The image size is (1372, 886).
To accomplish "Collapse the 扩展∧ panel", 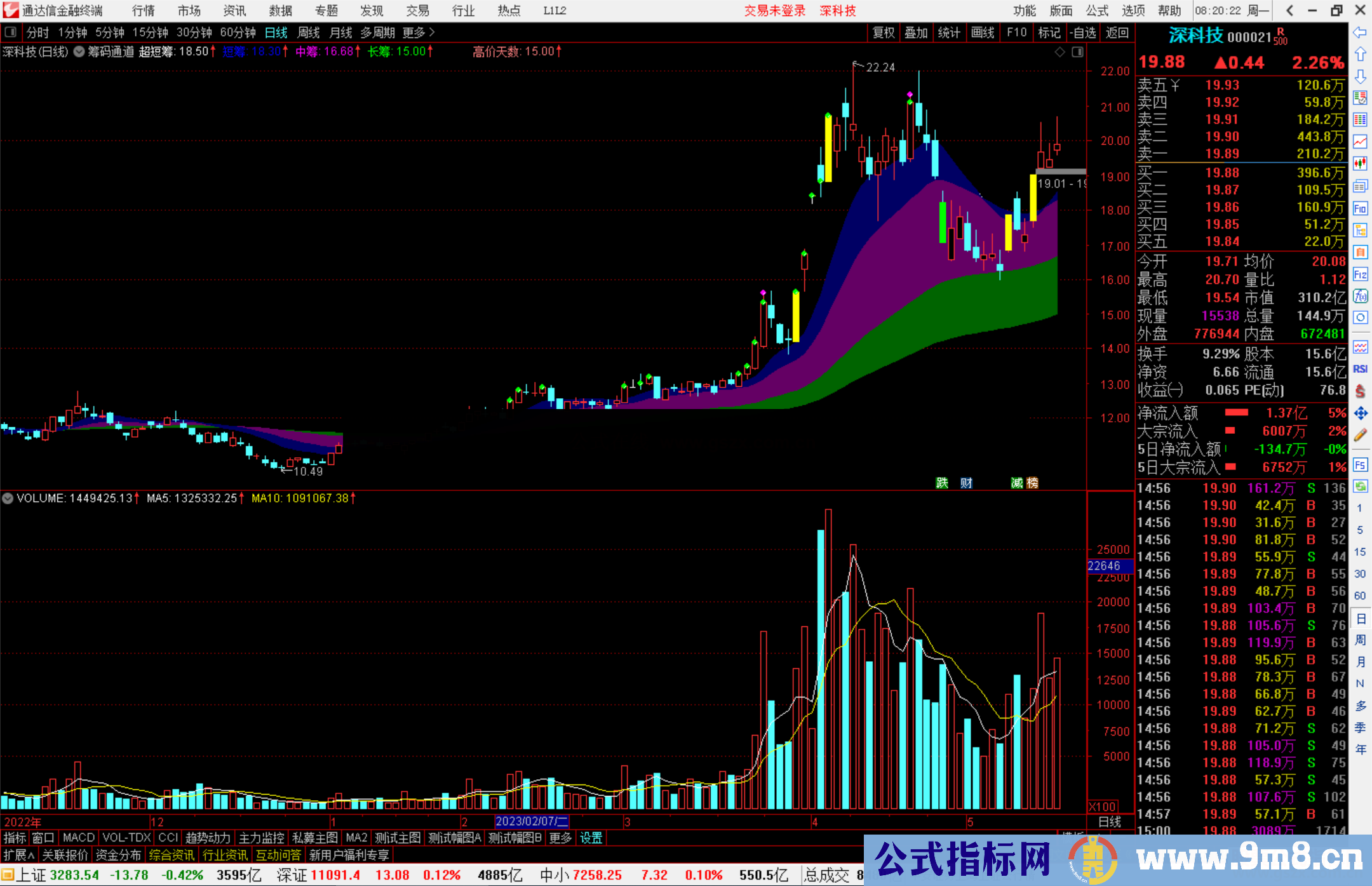I will [19, 855].
